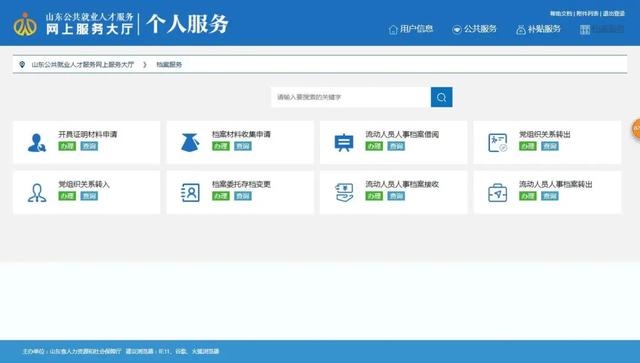Open the 附件列表 link
The image size is (640, 363).
[587, 13]
